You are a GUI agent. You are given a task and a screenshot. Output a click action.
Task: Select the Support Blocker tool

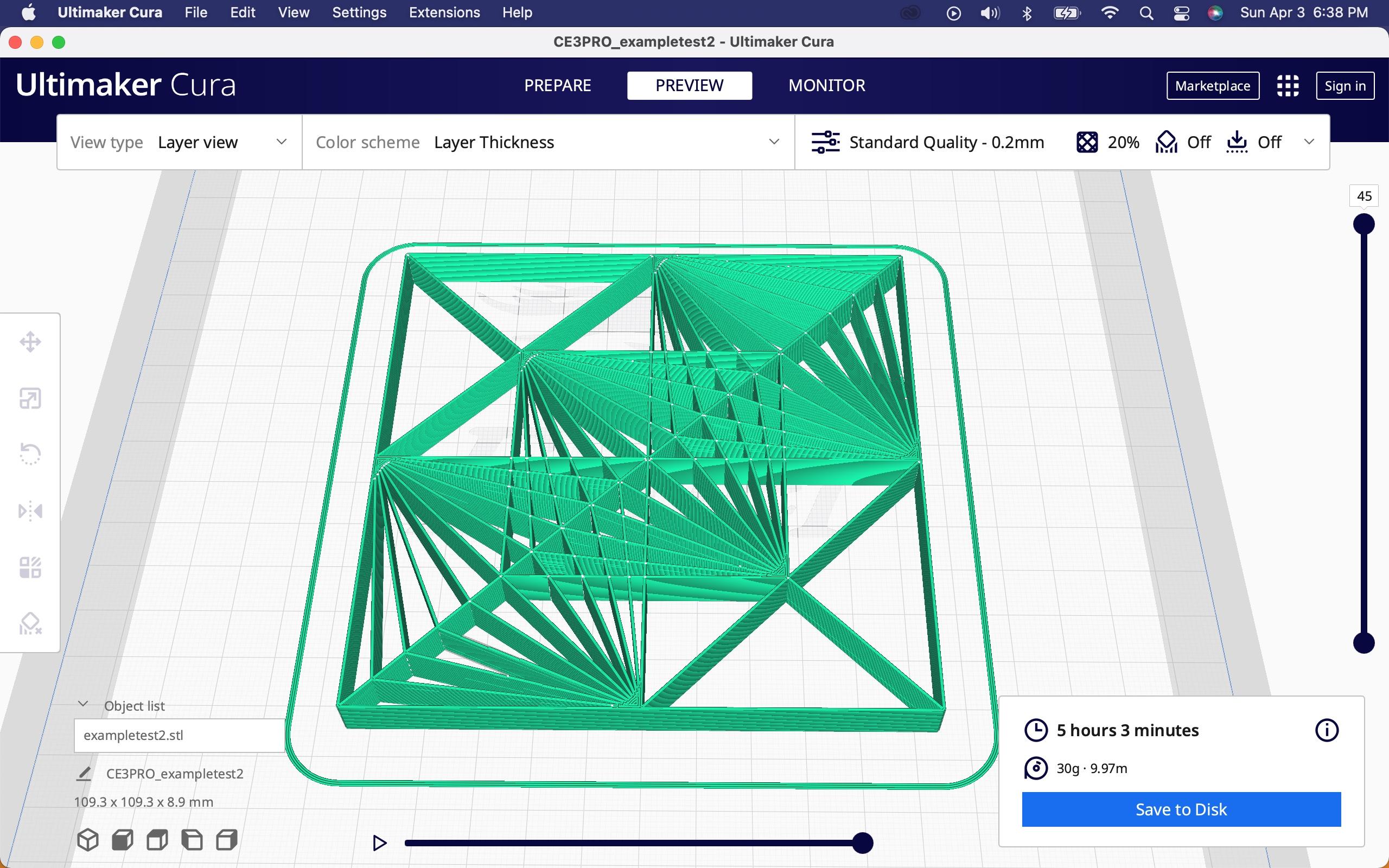pos(30,623)
